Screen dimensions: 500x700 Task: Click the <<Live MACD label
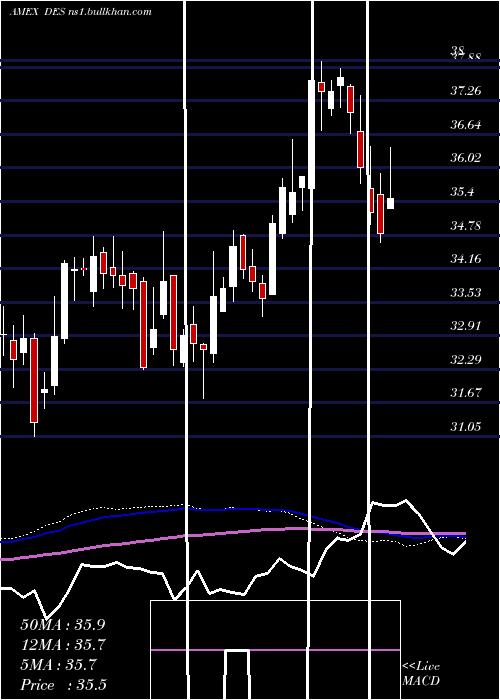tap(421, 673)
